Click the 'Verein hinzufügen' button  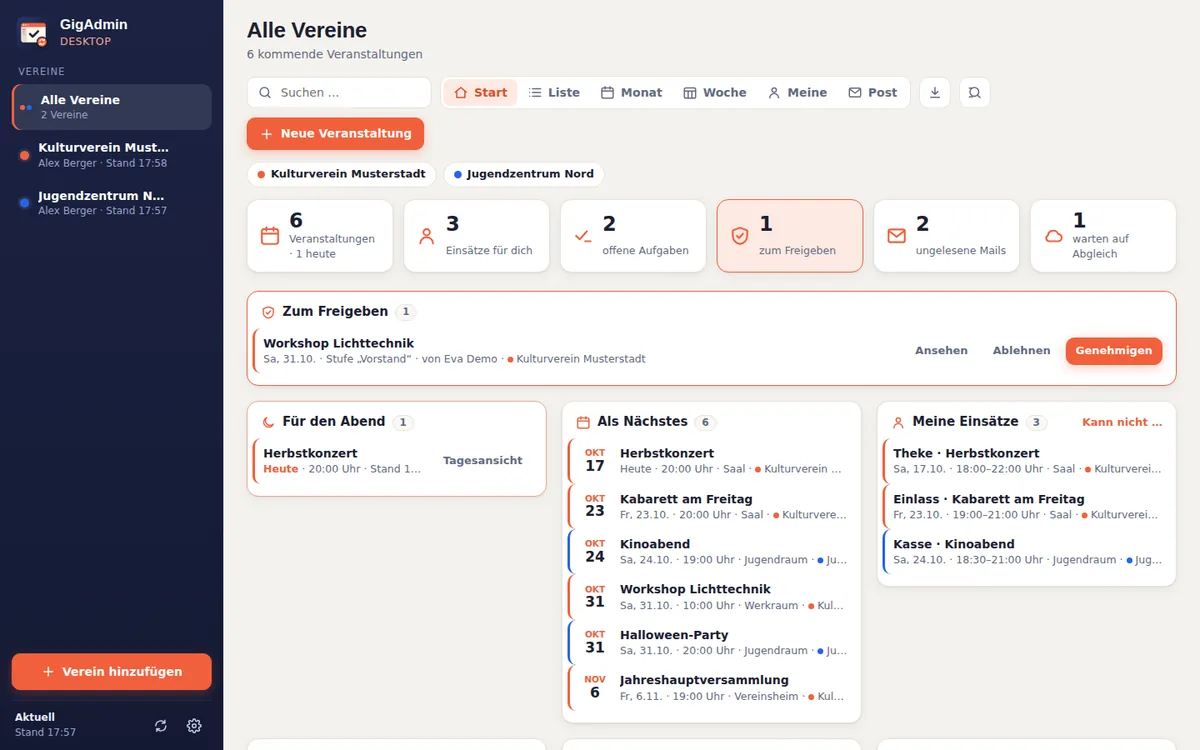pyautogui.click(x=112, y=672)
